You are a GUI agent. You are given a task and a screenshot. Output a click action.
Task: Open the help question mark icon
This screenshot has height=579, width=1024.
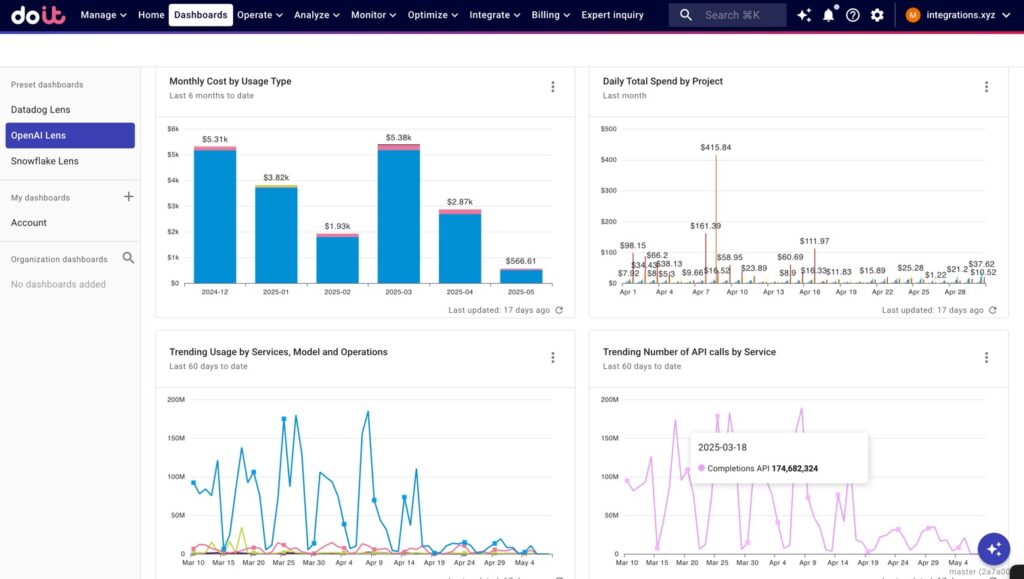pos(852,15)
